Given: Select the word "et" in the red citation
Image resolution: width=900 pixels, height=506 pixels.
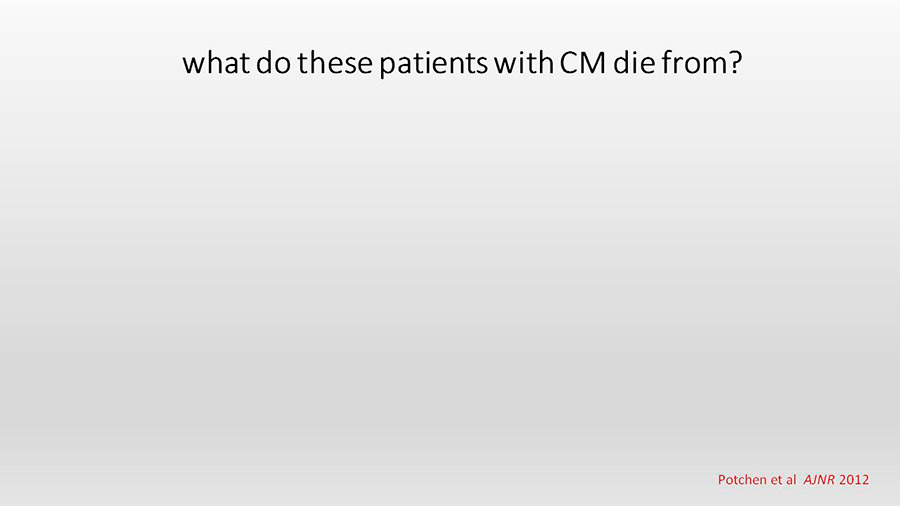Looking at the screenshot, I should tap(775, 480).
